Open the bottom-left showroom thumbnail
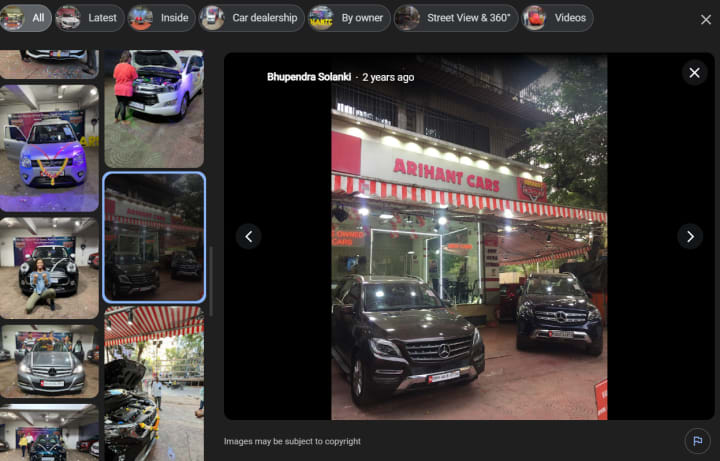 pyautogui.click(x=49, y=432)
